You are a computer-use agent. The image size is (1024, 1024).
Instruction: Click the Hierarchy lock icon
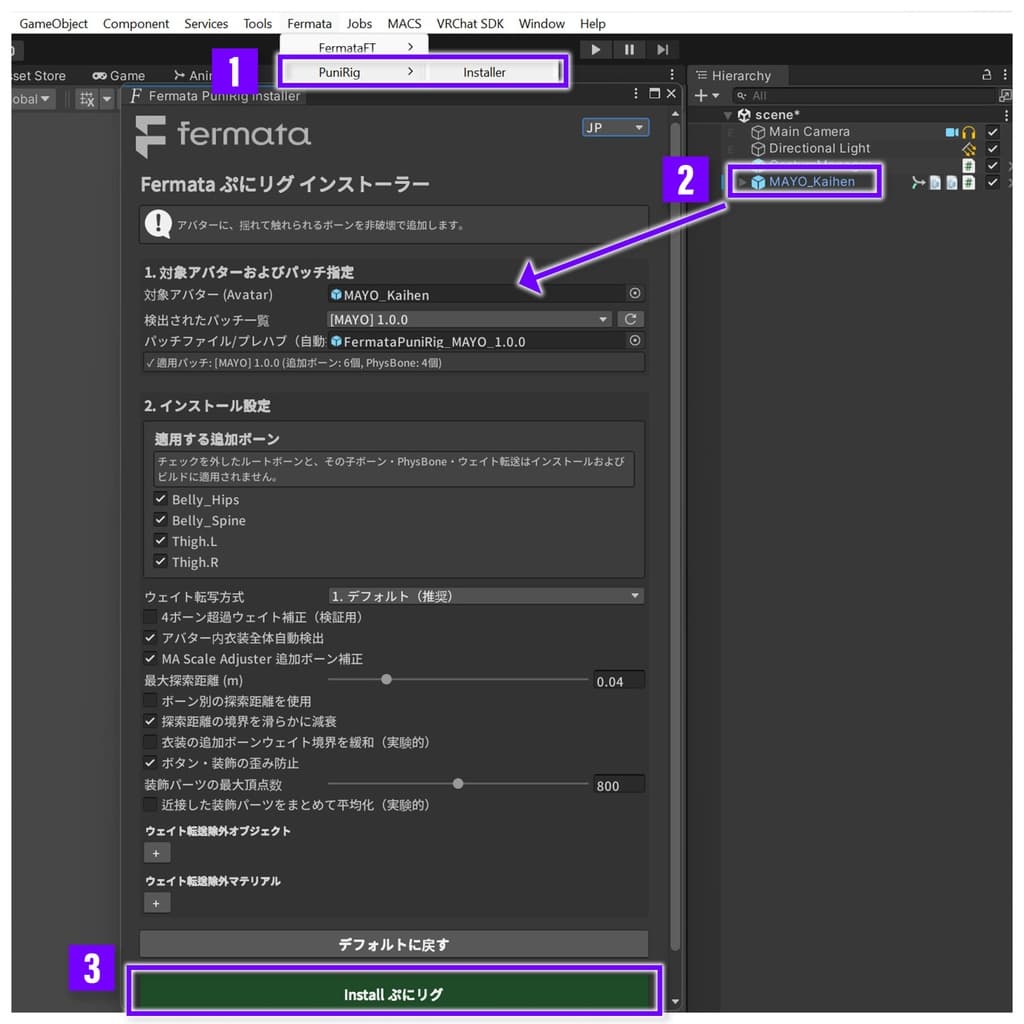point(986,75)
